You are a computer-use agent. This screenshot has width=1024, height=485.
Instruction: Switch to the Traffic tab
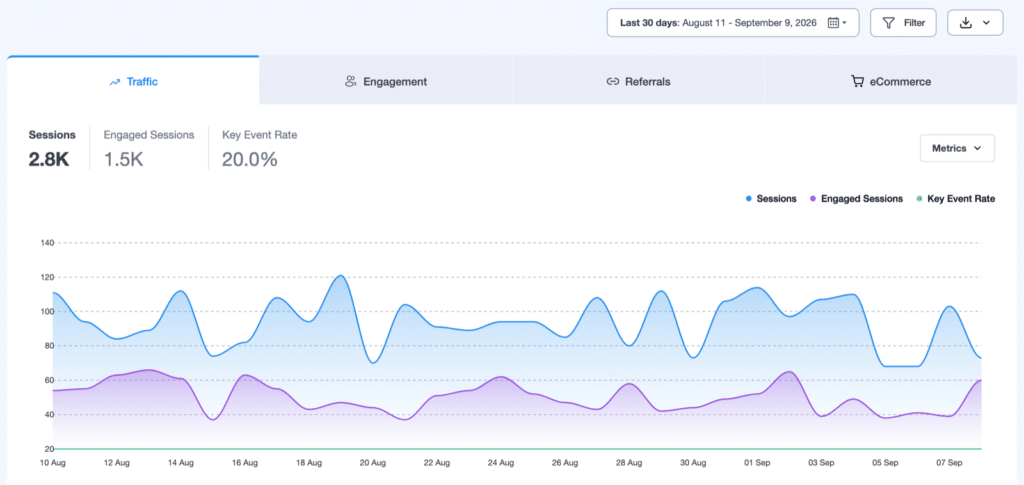[x=133, y=81]
